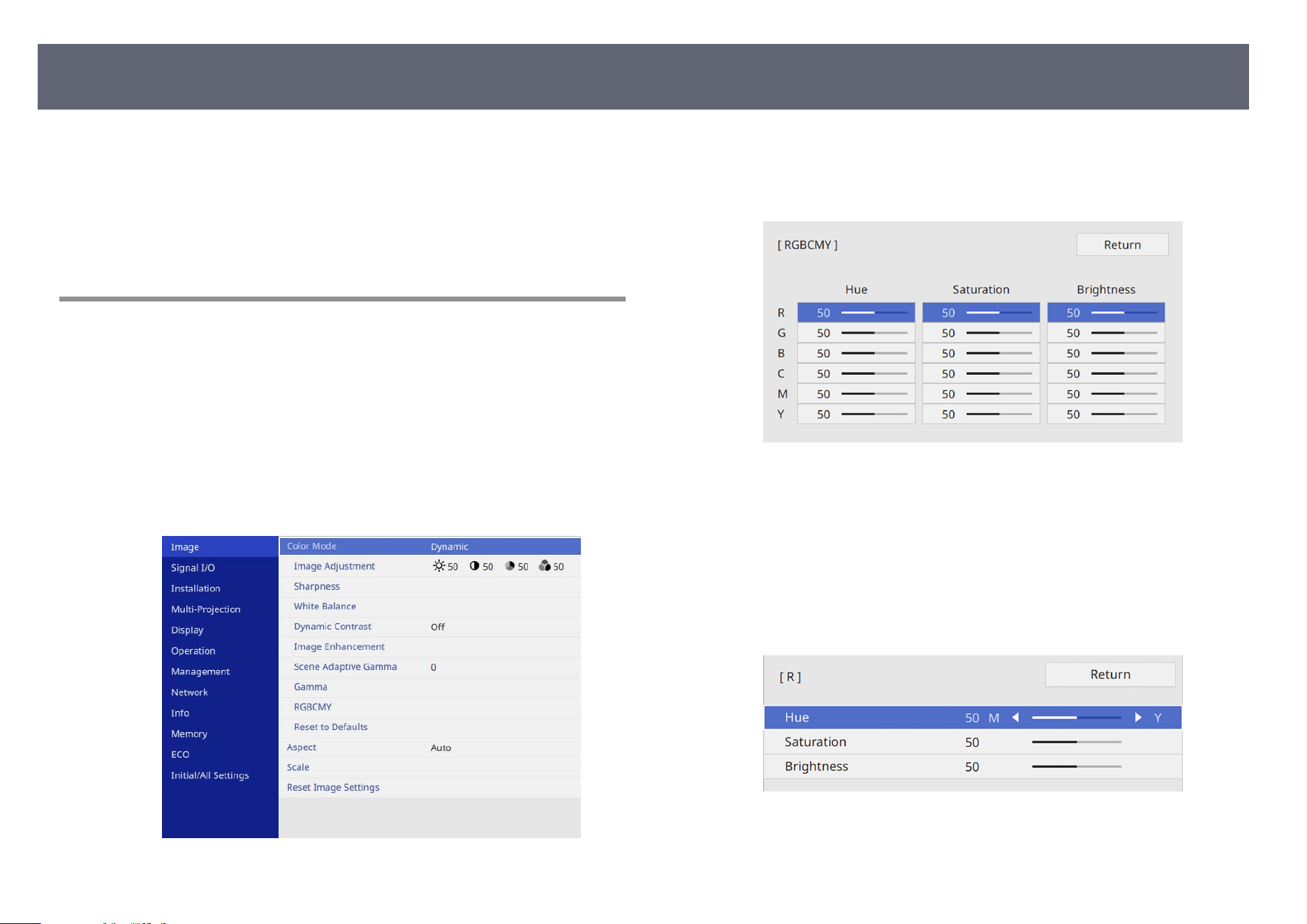The height and width of the screenshot is (924, 1307).
Task: Select the M Hue slider cell
Action: pyautogui.click(x=856, y=394)
